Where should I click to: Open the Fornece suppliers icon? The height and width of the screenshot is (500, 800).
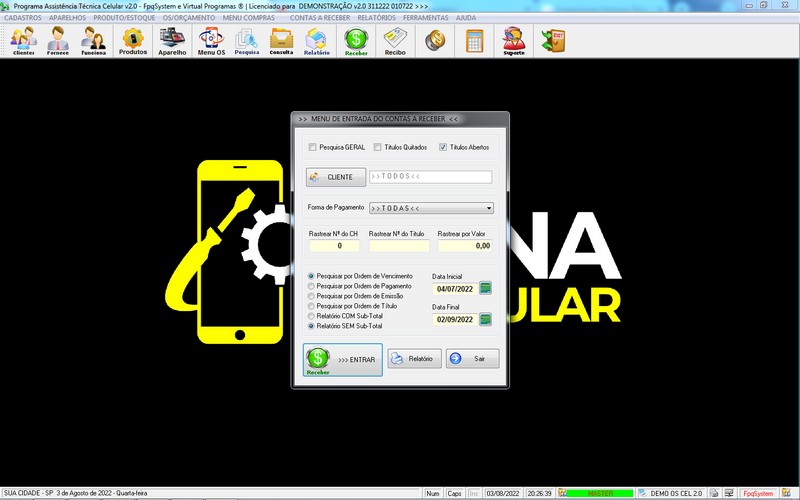[58, 41]
